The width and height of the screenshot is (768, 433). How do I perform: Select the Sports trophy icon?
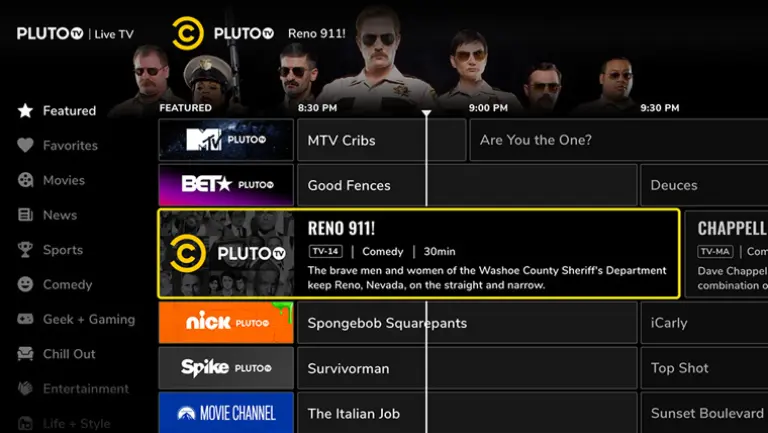(x=25, y=250)
